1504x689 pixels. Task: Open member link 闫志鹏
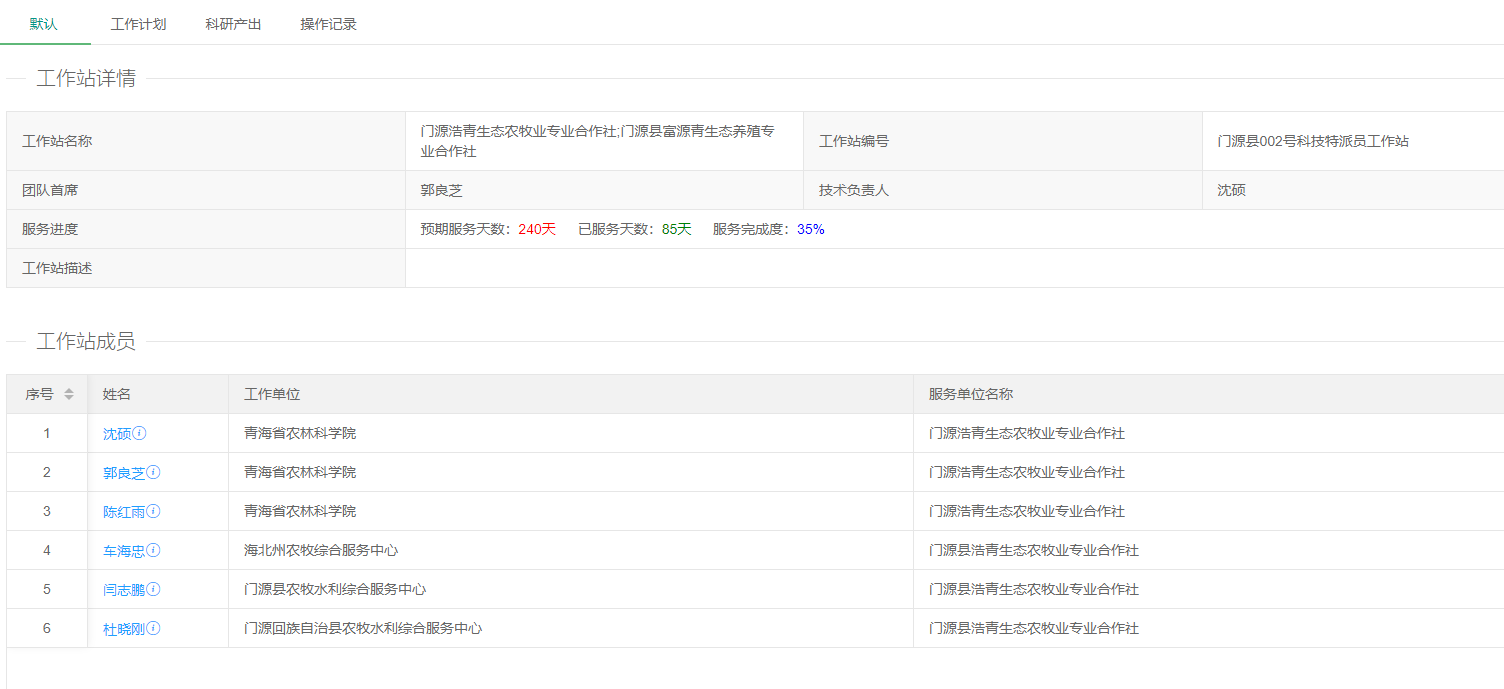tap(124, 590)
